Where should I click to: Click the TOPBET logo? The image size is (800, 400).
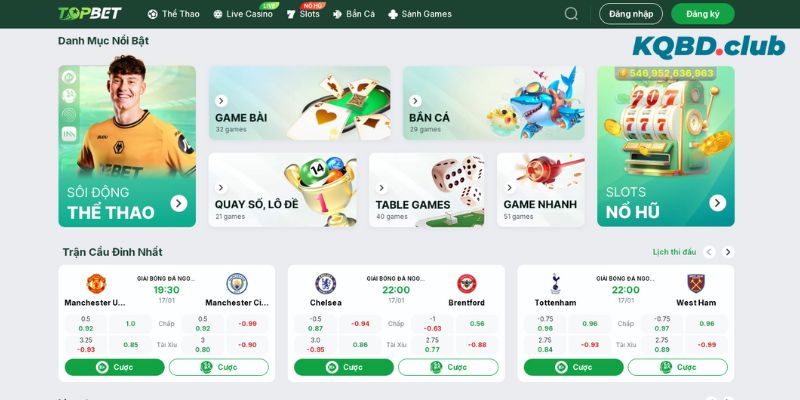click(x=90, y=14)
